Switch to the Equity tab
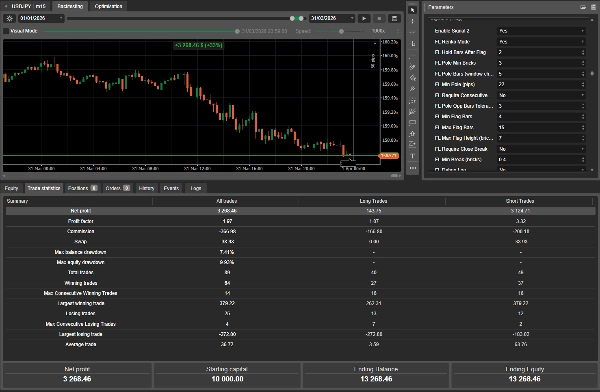Screen dimensions: 600x392 [11, 188]
